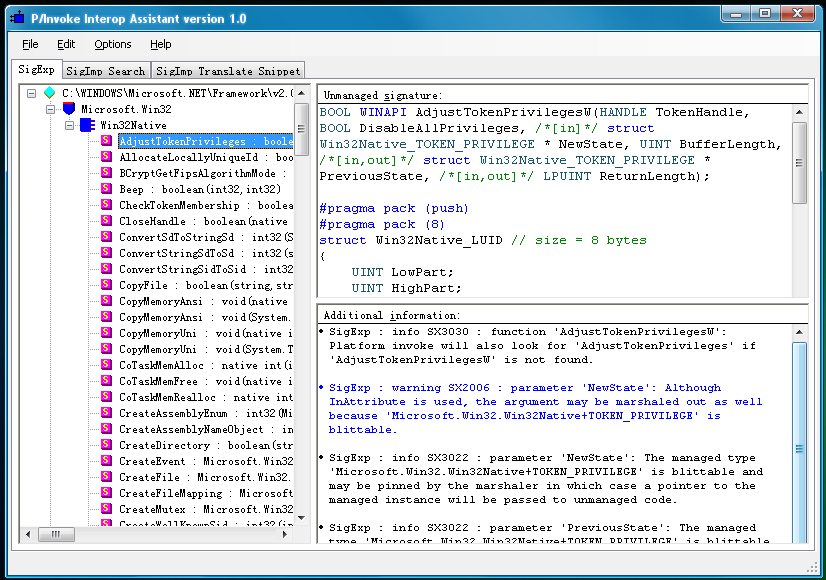This screenshot has width=826, height=580.
Task: Click inside the Unmanaged signature code box
Action: coord(555,200)
